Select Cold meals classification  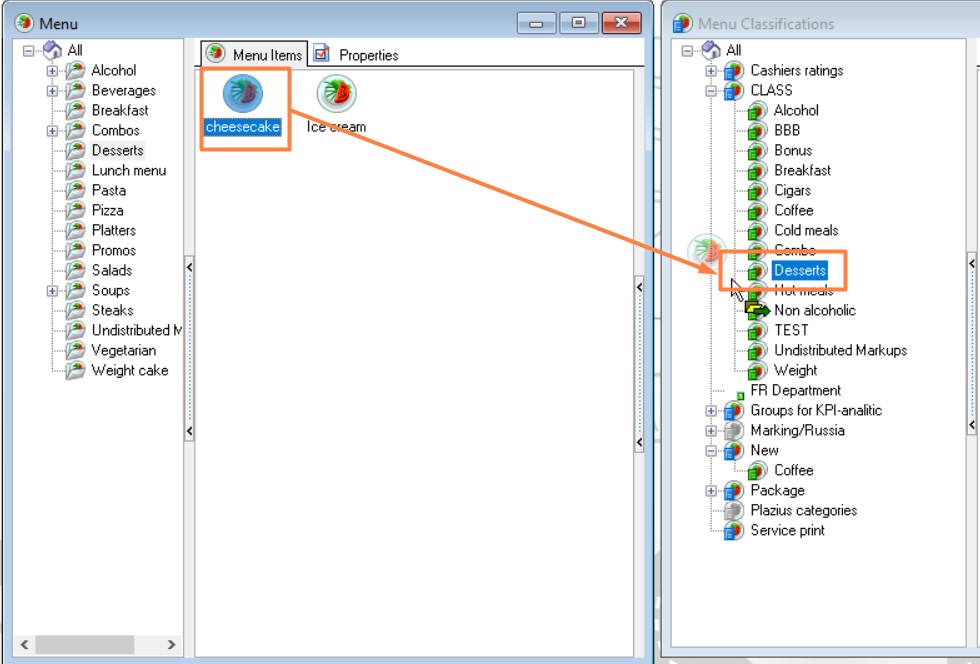pos(806,230)
